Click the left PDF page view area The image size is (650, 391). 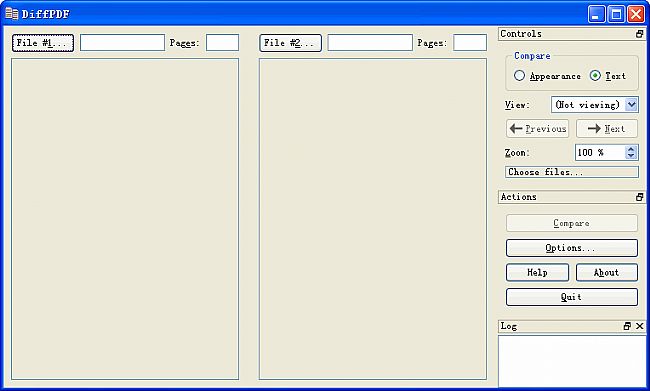click(x=125, y=219)
